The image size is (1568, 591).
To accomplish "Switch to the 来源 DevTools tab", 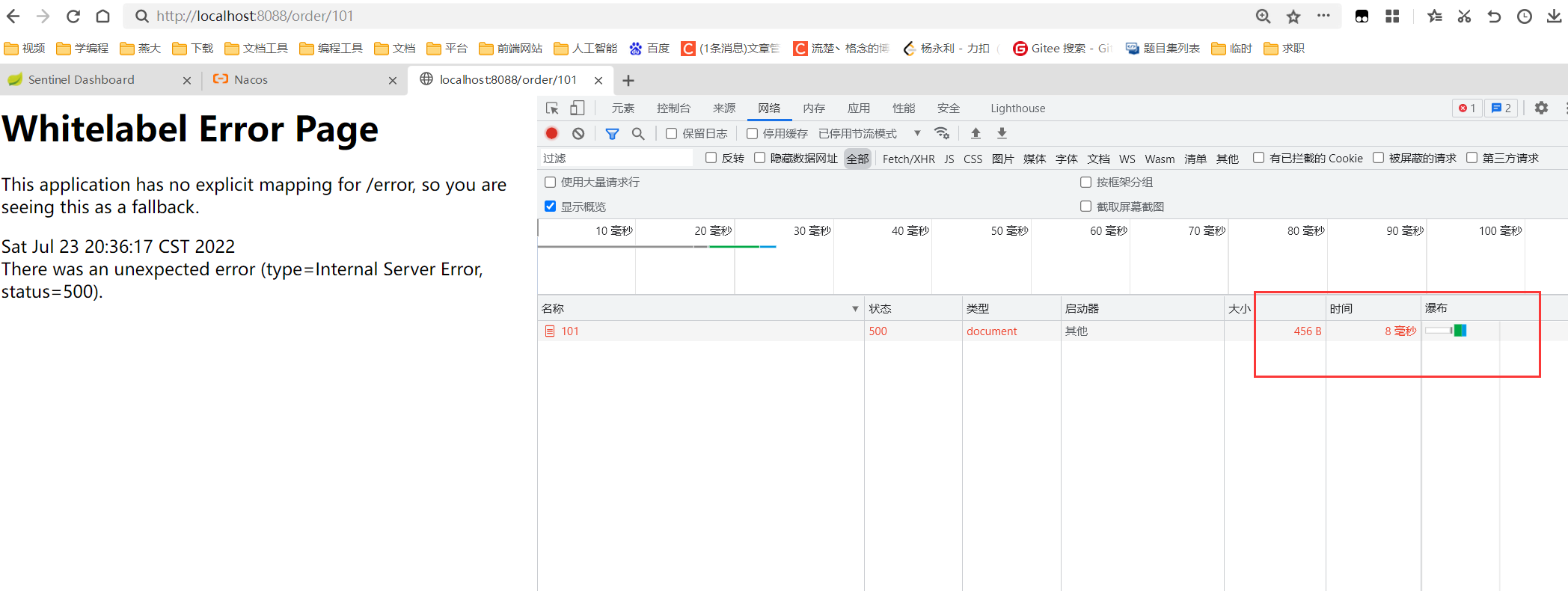I will coord(724,108).
